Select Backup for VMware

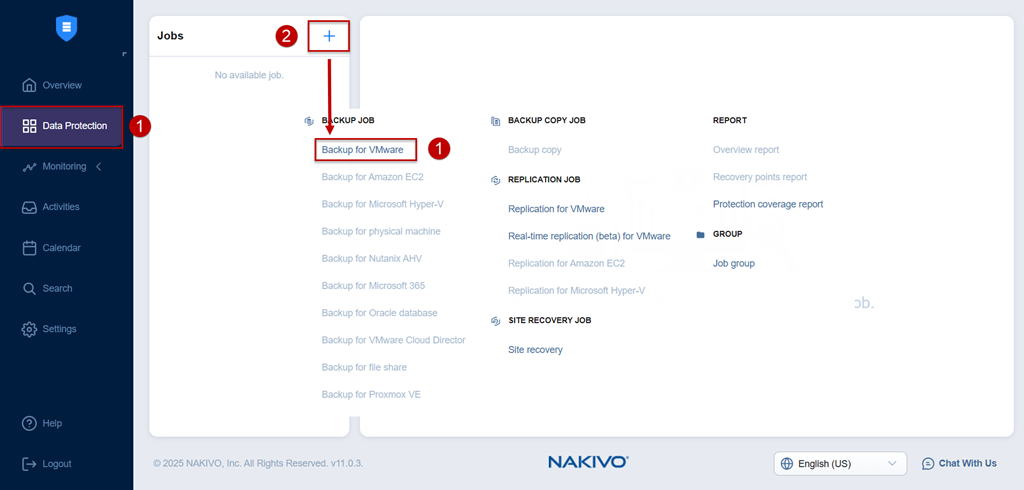click(362, 150)
